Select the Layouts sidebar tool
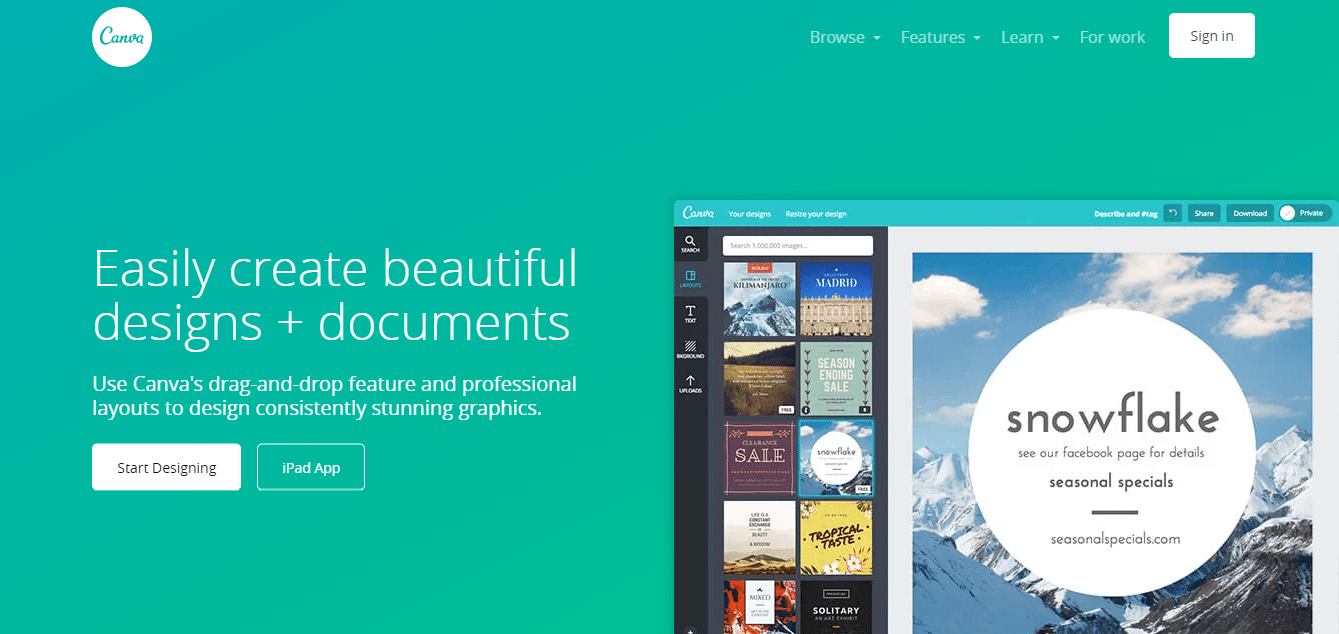1339x634 pixels. [690, 279]
